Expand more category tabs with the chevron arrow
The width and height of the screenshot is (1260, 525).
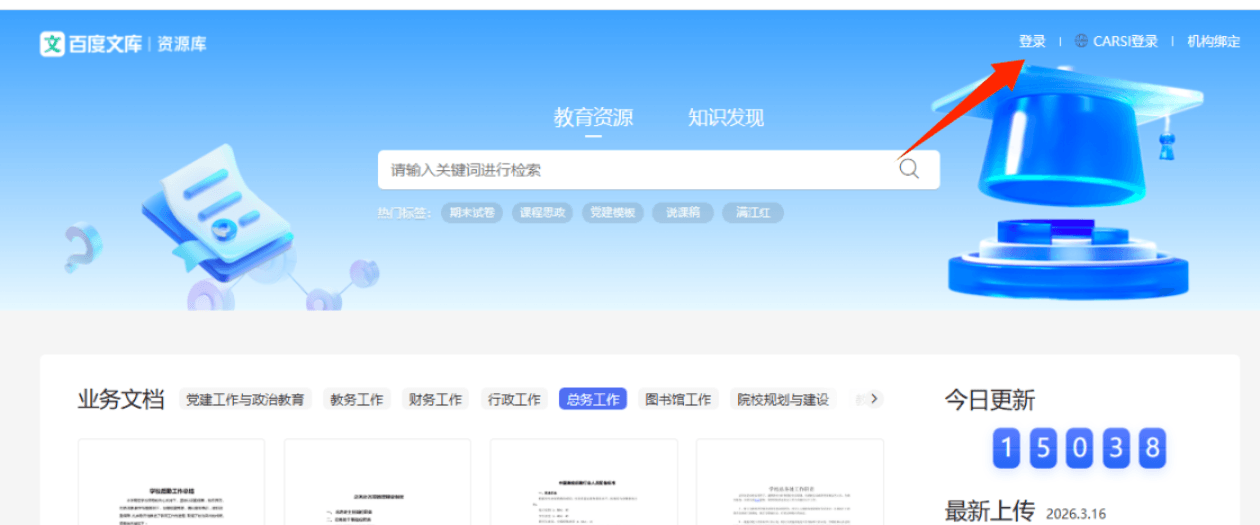click(x=874, y=399)
